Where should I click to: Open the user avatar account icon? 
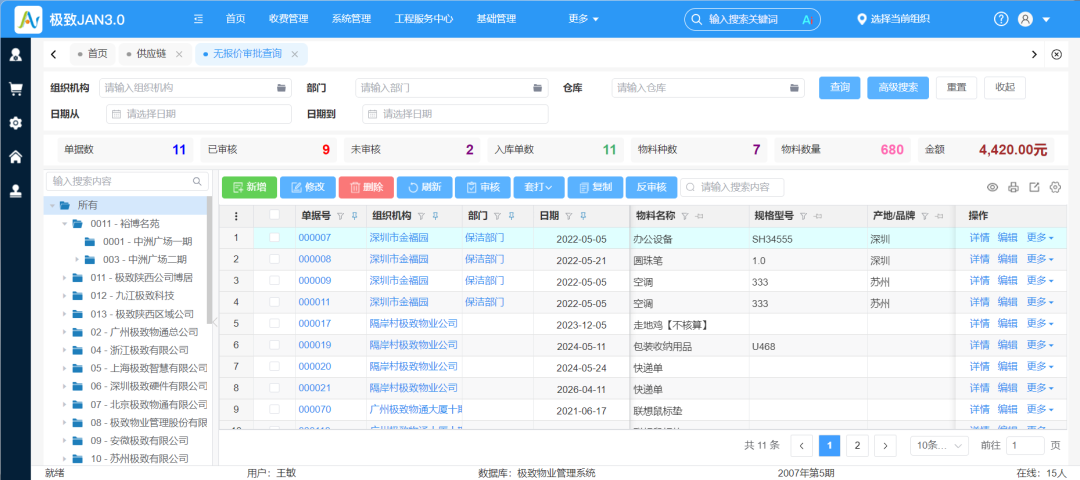coord(1025,19)
